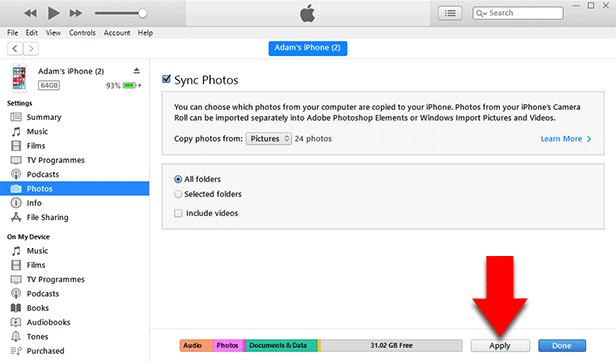This screenshot has width=616, height=362.
Task: Select the Selected folders radio button
Action: [178, 194]
